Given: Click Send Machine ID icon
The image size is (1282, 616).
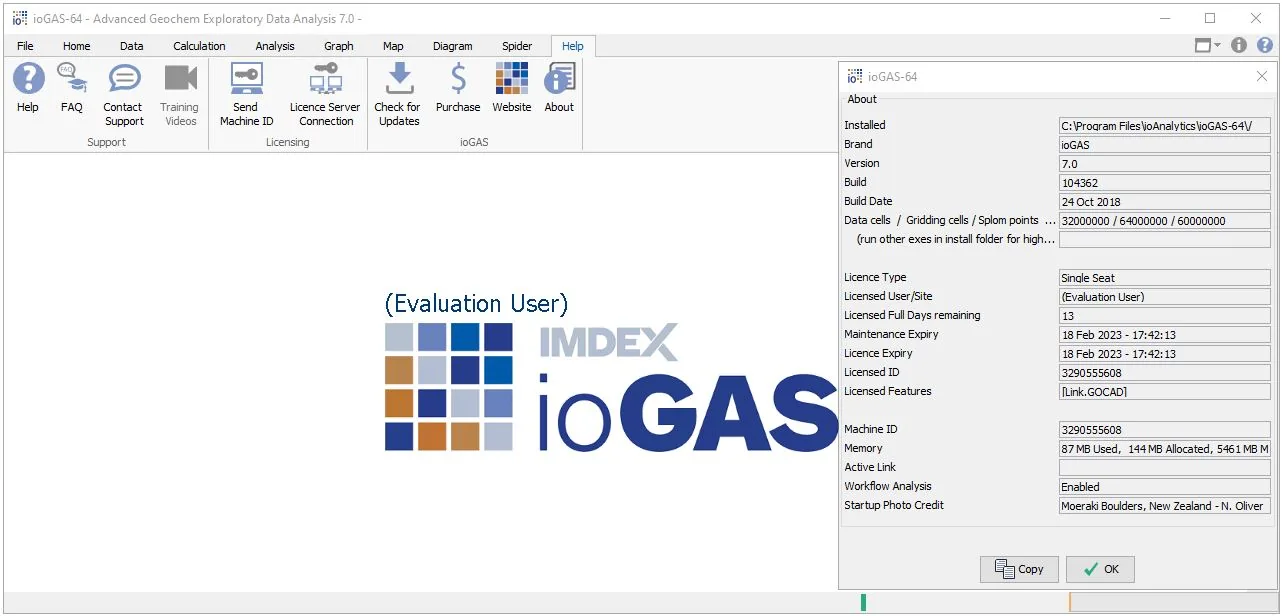Looking at the screenshot, I should coord(246,78).
